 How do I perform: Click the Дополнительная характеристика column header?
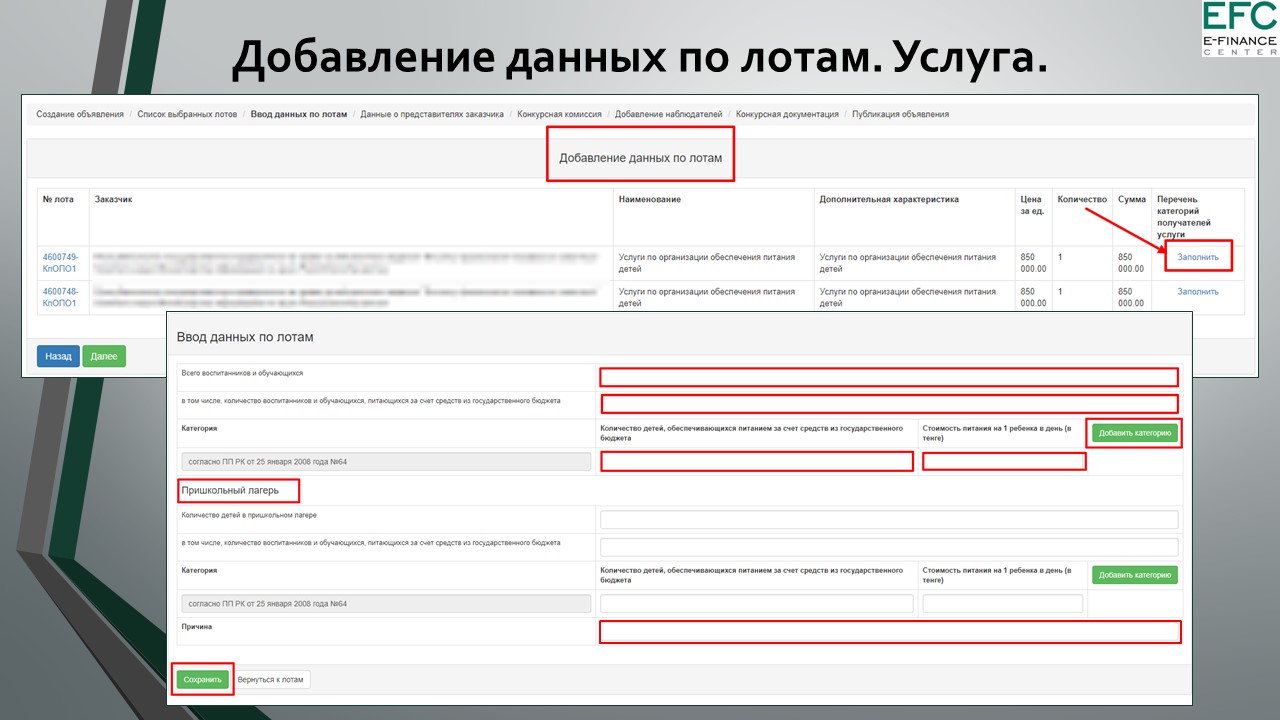pyautogui.click(x=889, y=199)
